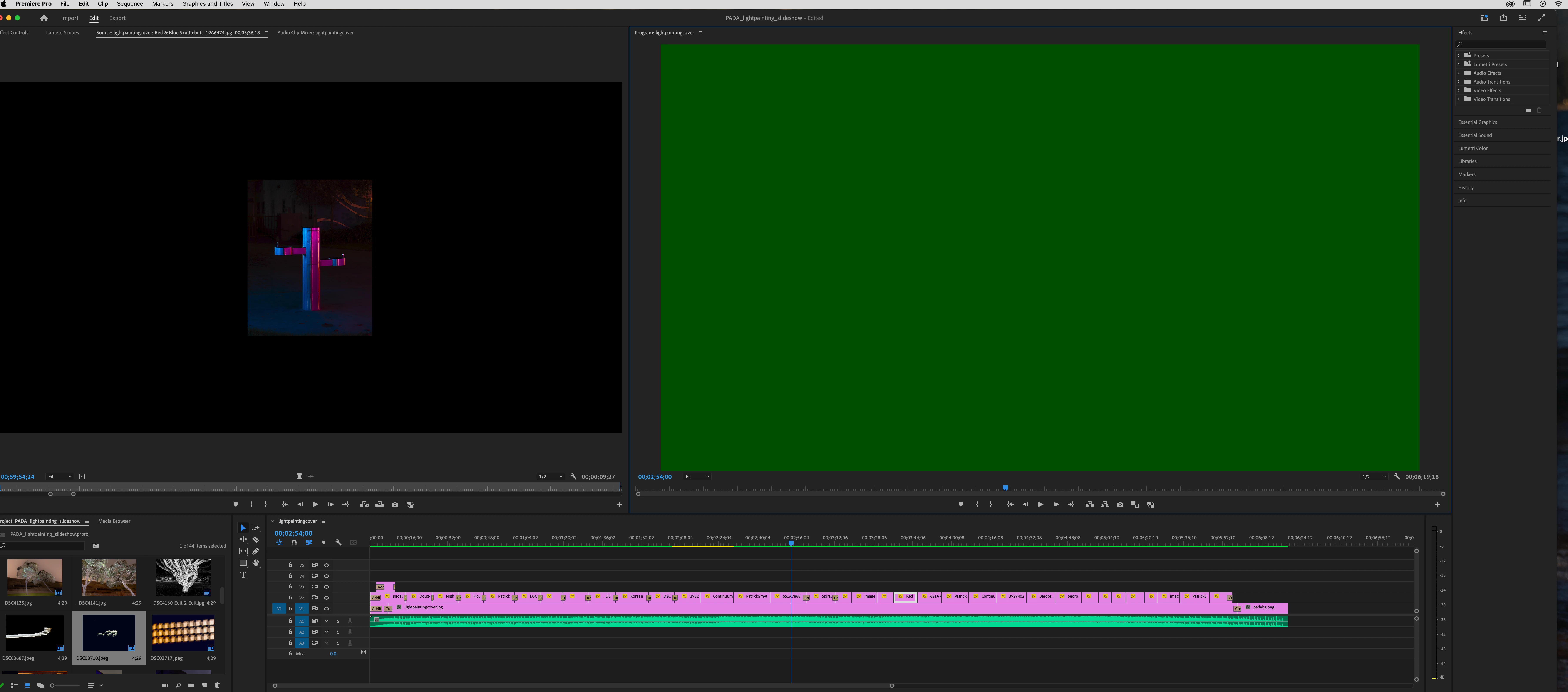The image size is (1568, 692).
Task: Open Source monitor settings wrench
Action: [x=573, y=476]
